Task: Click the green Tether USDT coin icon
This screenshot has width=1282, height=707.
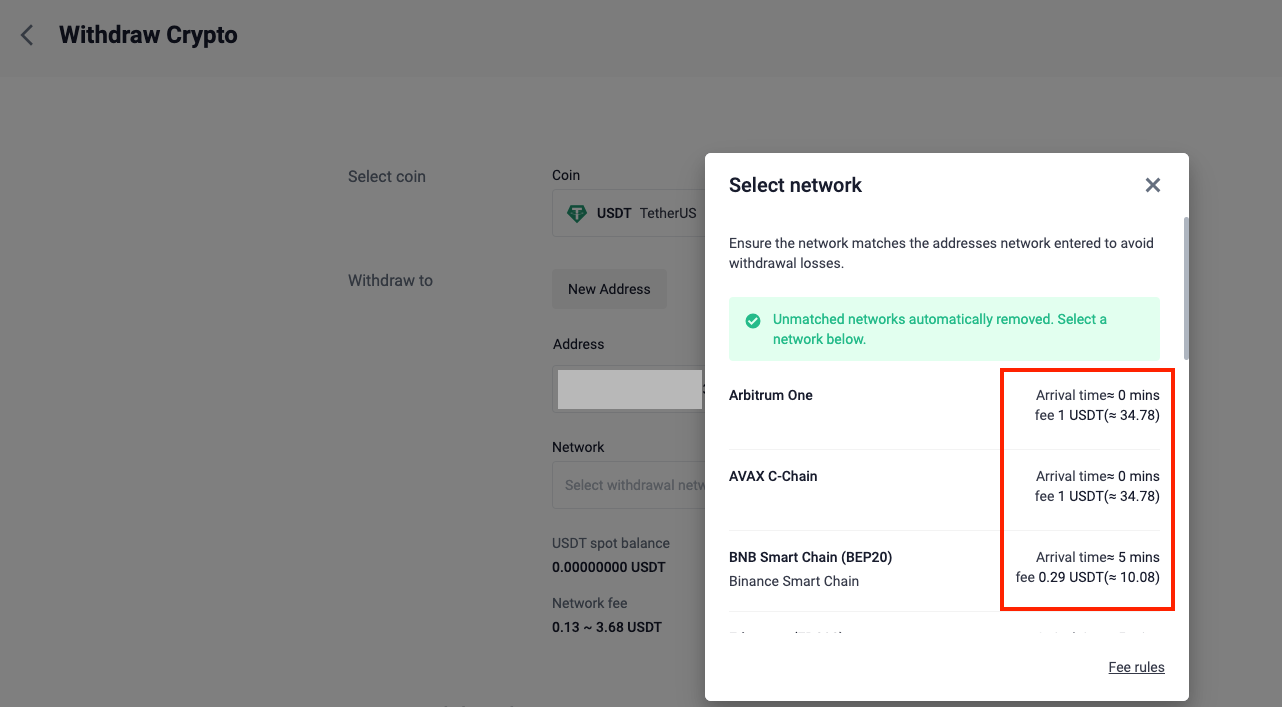Action: click(576, 213)
